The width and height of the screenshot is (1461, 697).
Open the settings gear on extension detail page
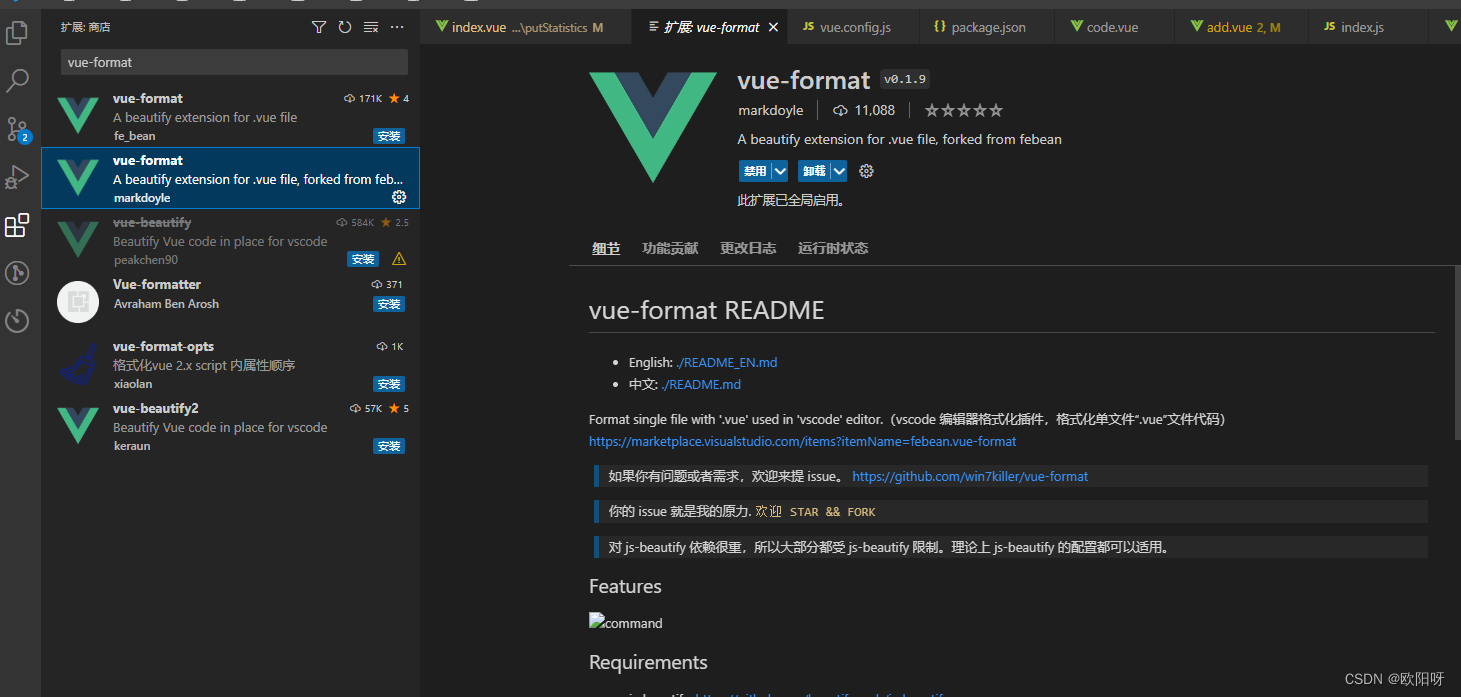[867, 171]
